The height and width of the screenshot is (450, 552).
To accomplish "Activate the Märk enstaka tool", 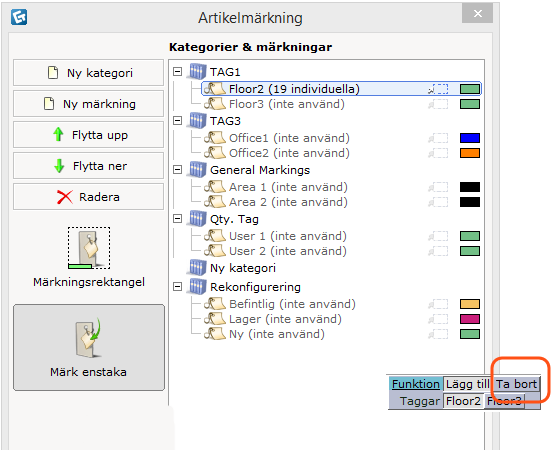I will pos(89,347).
